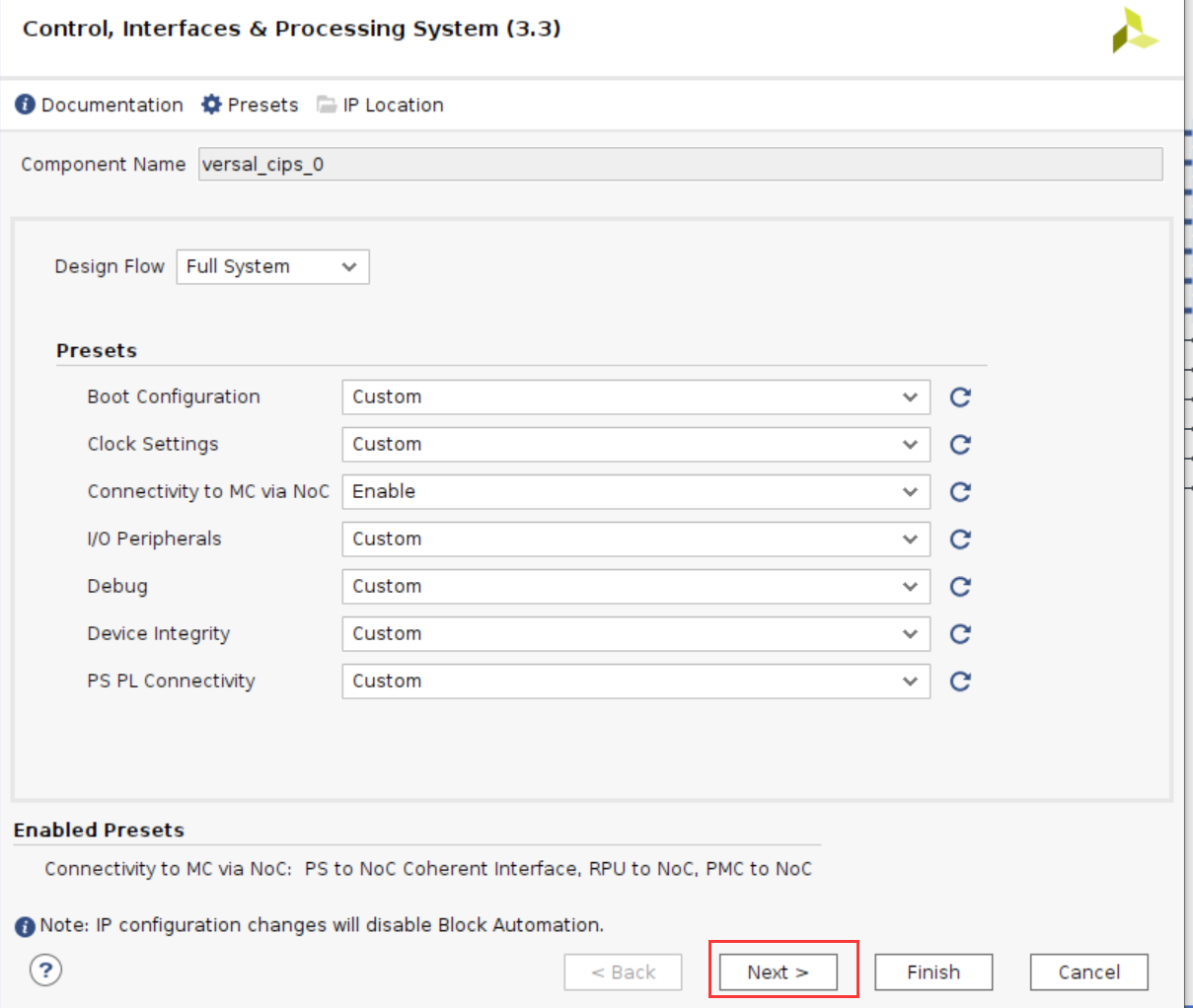Click the dialog title text

point(292,29)
